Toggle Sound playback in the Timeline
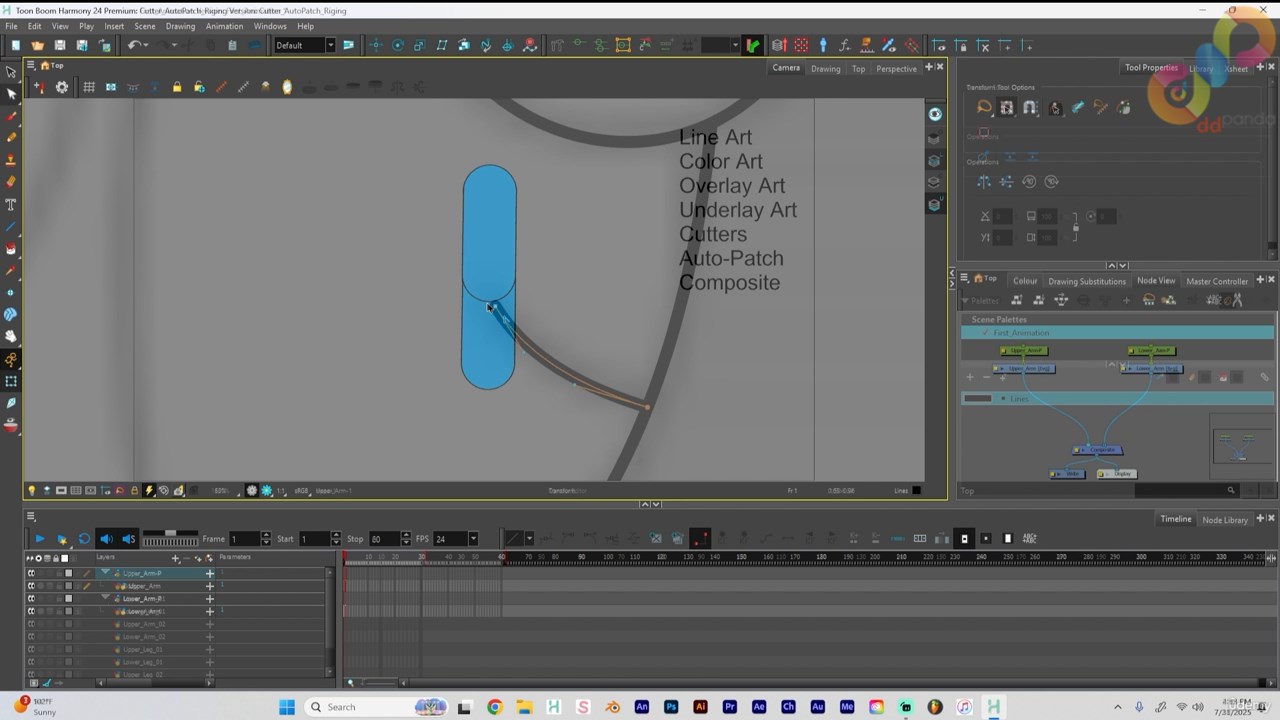This screenshot has width=1280, height=720. tap(106, 539)
